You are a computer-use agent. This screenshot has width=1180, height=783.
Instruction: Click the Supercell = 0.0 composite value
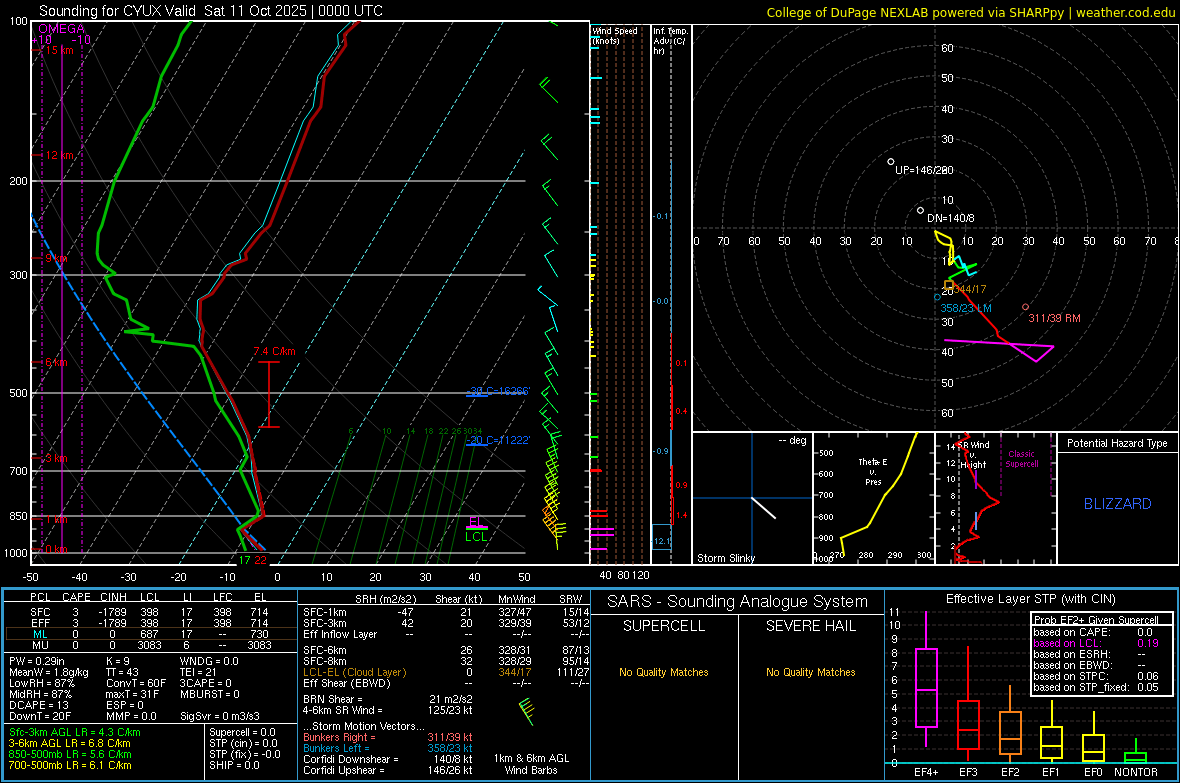point(242,732)
